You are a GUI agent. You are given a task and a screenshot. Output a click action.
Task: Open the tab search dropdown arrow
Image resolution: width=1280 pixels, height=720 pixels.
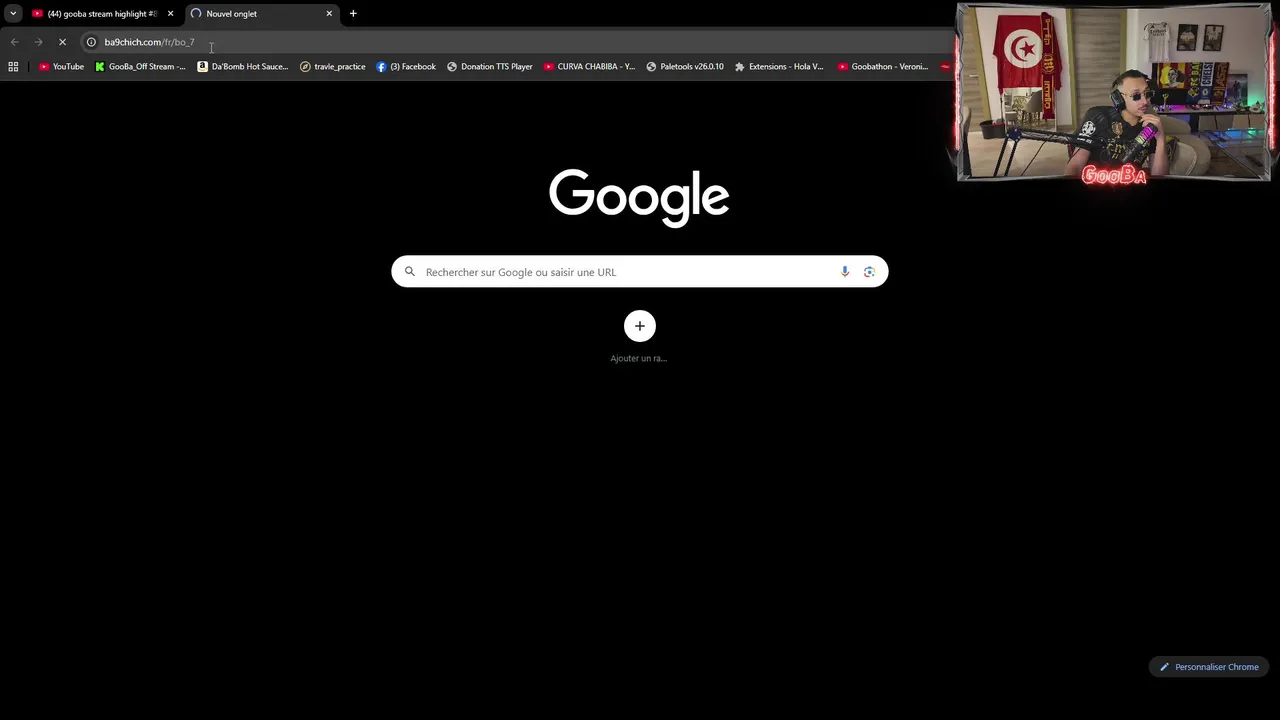(13, 14)
